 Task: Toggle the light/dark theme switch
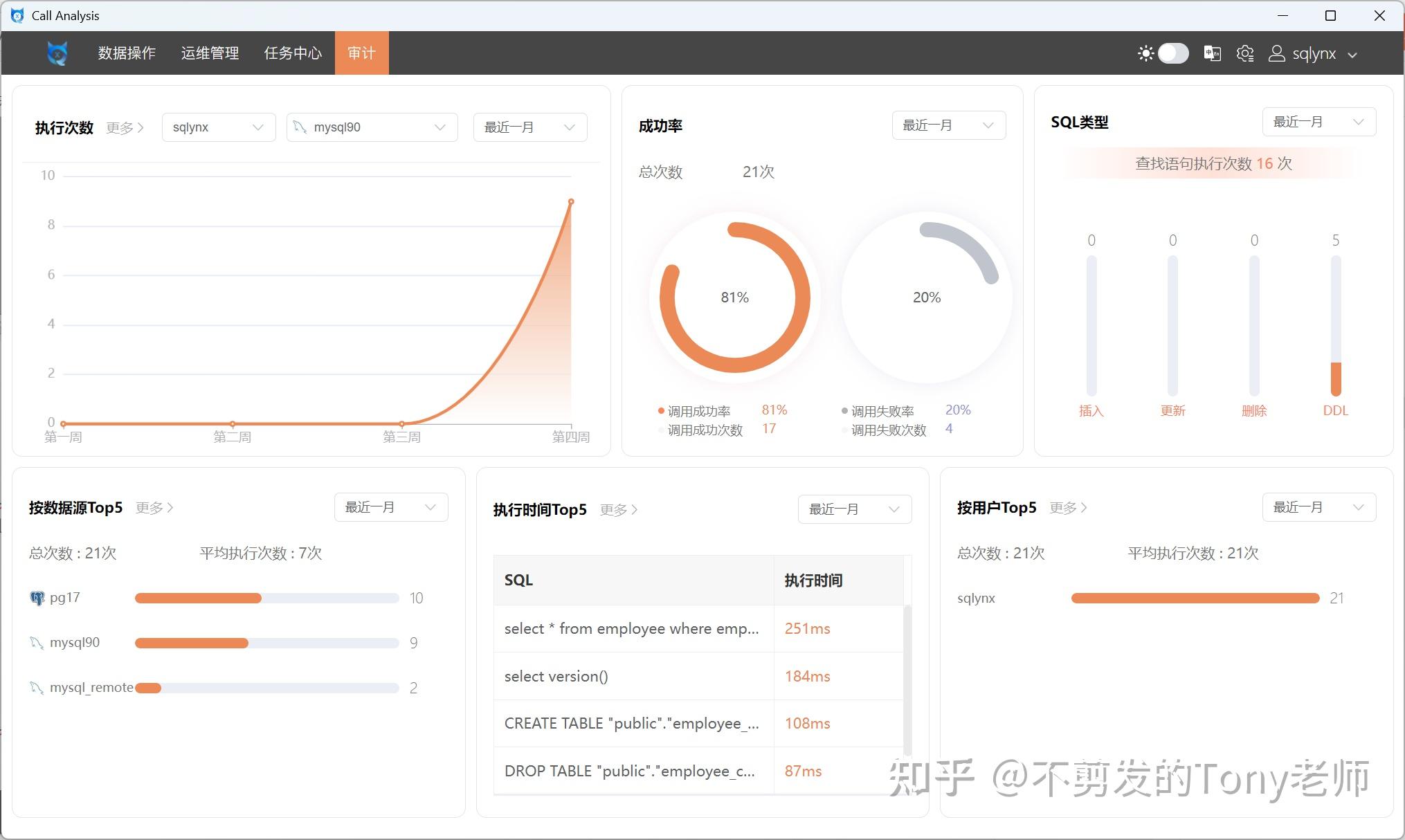[1173, 53]
